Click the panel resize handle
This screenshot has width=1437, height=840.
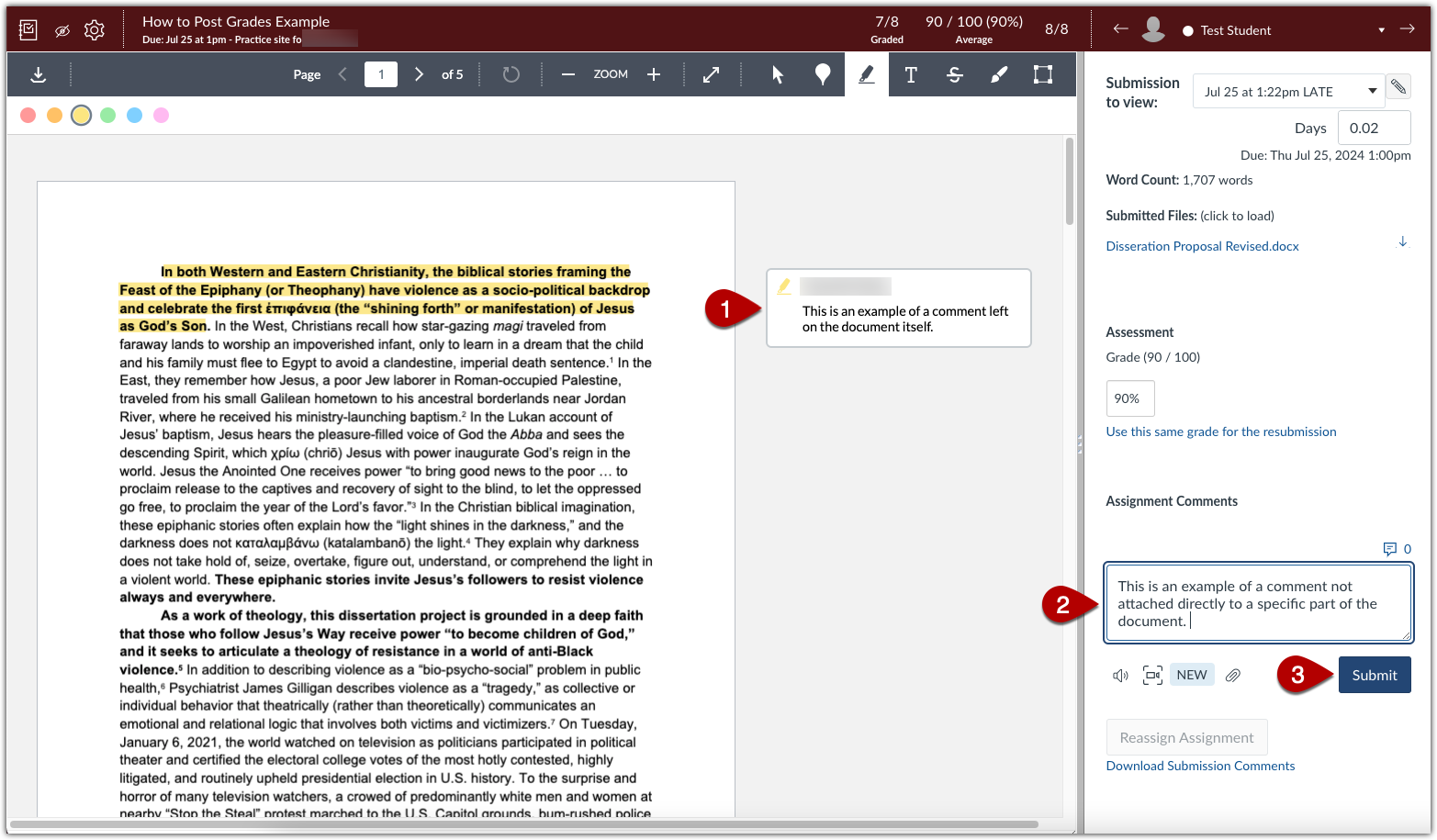[x=1080, y=445]
